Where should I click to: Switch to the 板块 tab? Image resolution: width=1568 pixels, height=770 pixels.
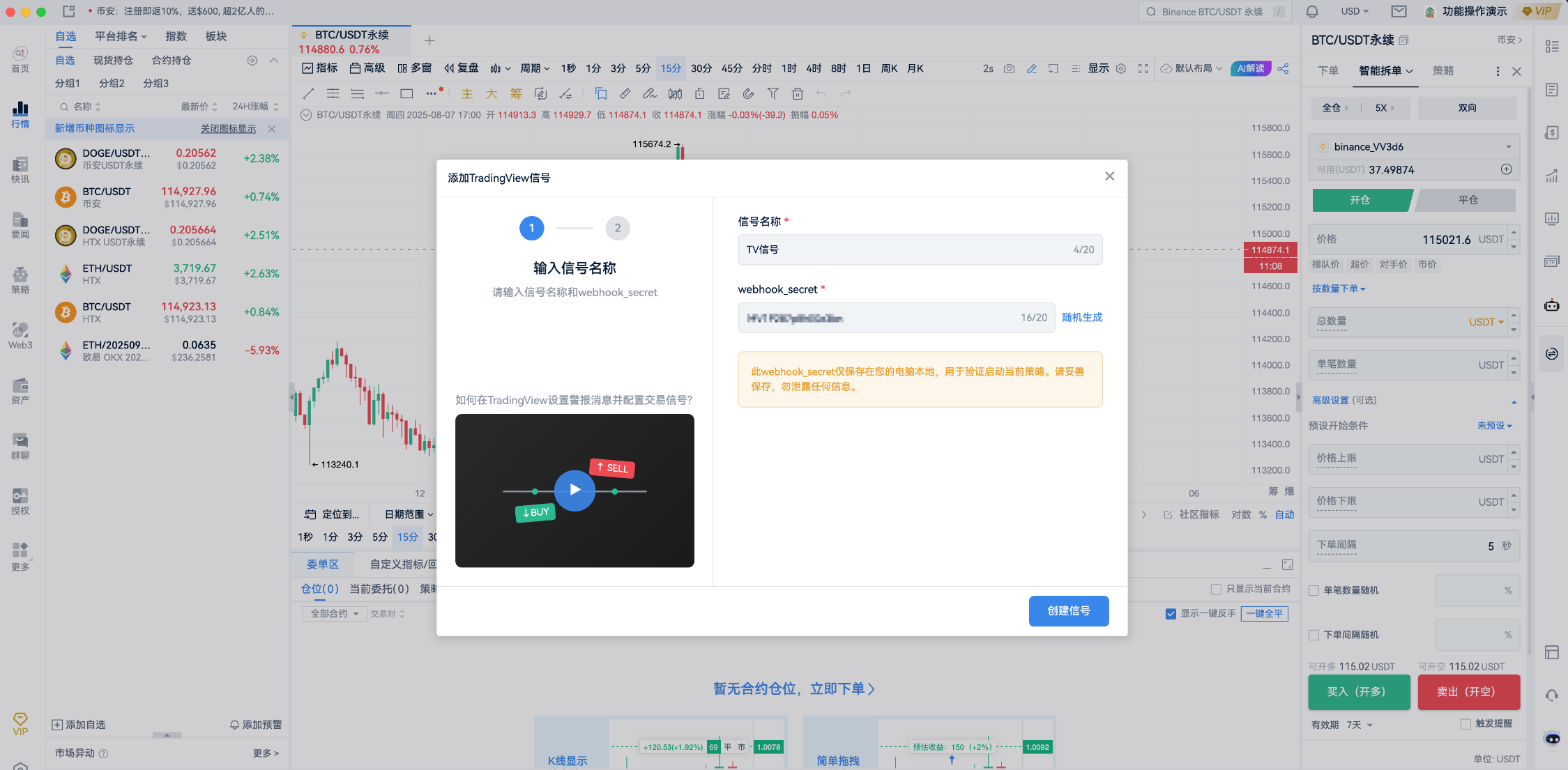[x=216, y=36]
